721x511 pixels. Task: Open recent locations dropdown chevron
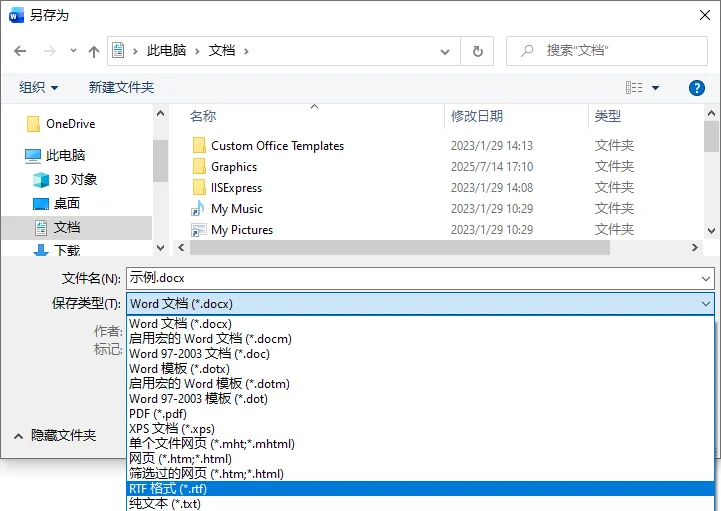(73, 51)
